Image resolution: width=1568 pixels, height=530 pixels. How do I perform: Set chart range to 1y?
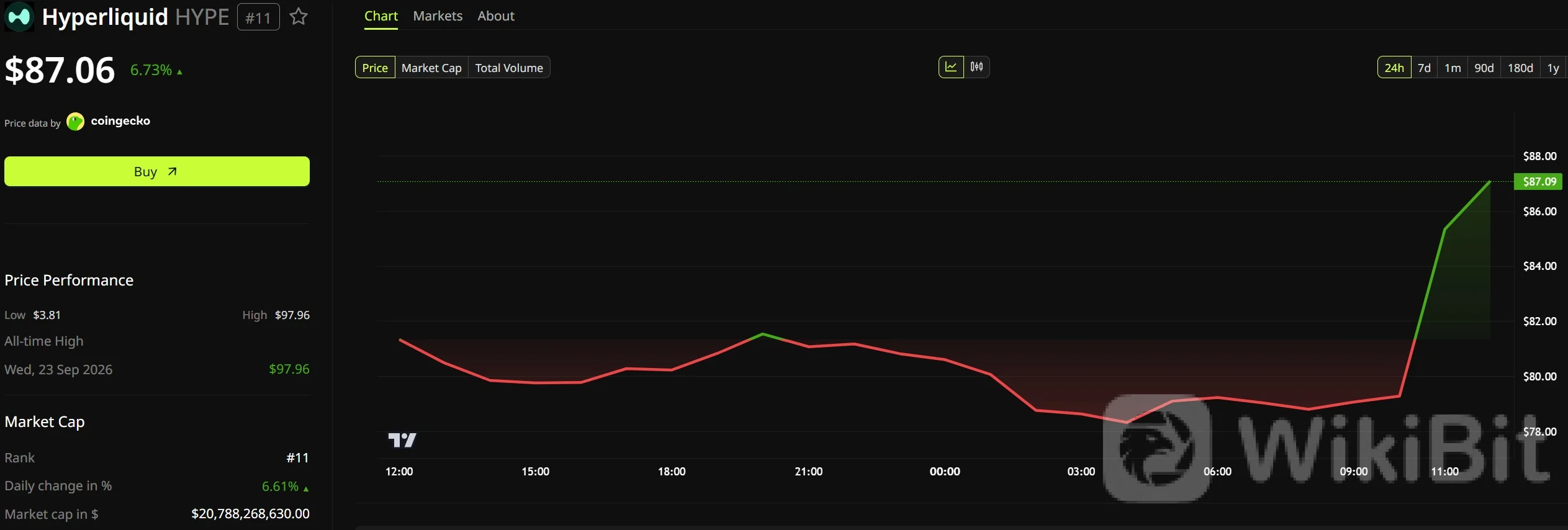click(1553, 68)
